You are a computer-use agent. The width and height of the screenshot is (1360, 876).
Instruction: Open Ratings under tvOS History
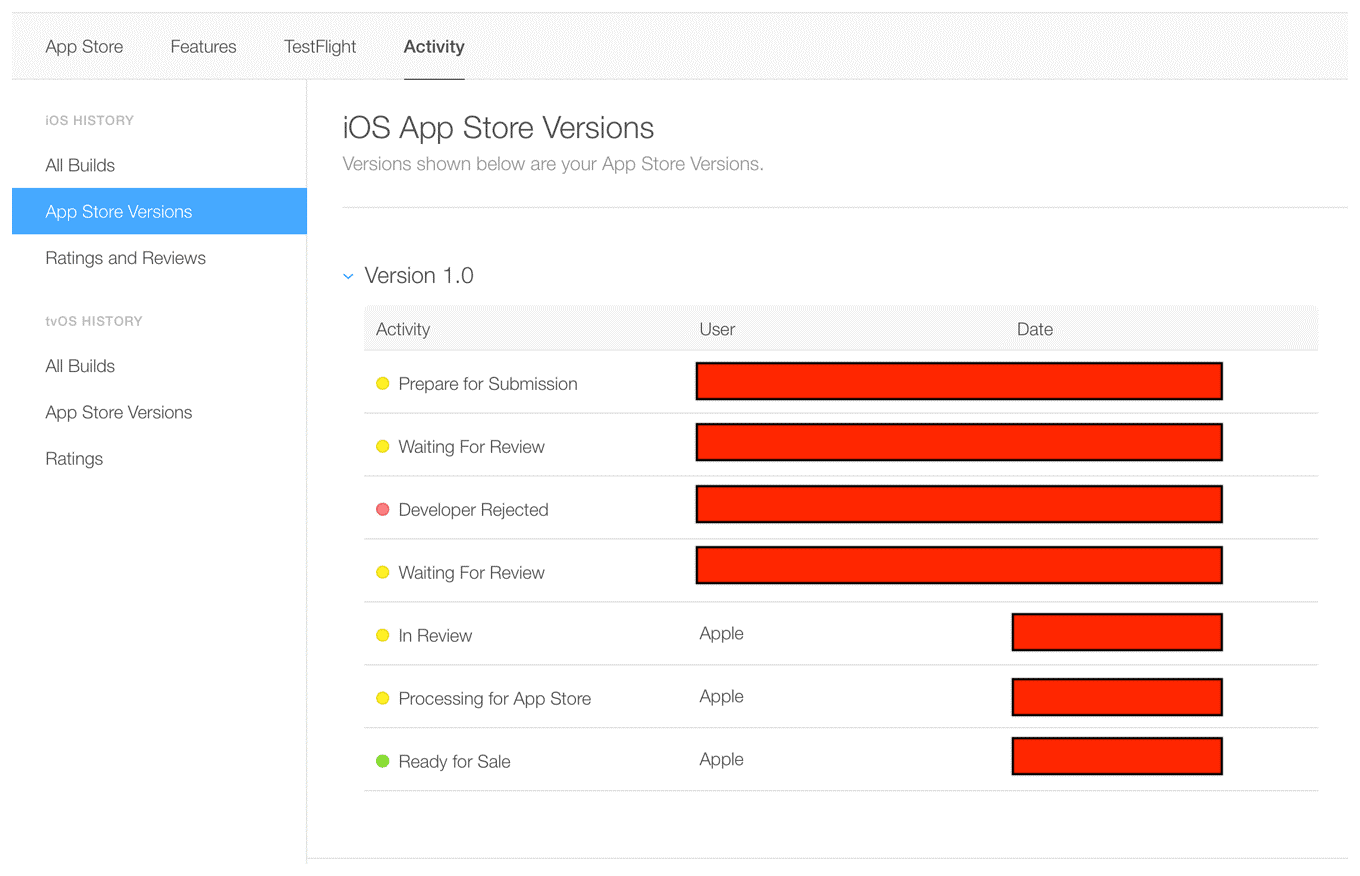(74, 458)
